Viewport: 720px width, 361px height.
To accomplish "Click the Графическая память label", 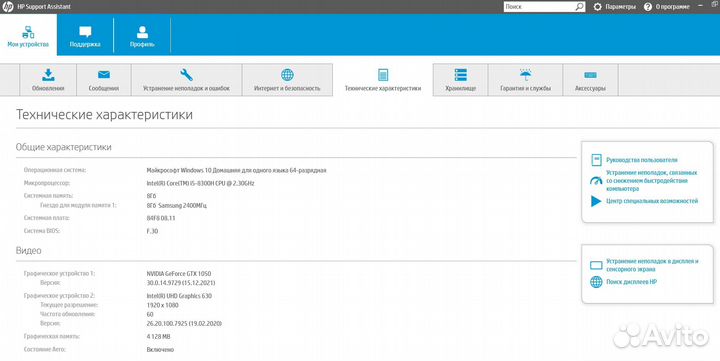I will [x=51, y=337].
